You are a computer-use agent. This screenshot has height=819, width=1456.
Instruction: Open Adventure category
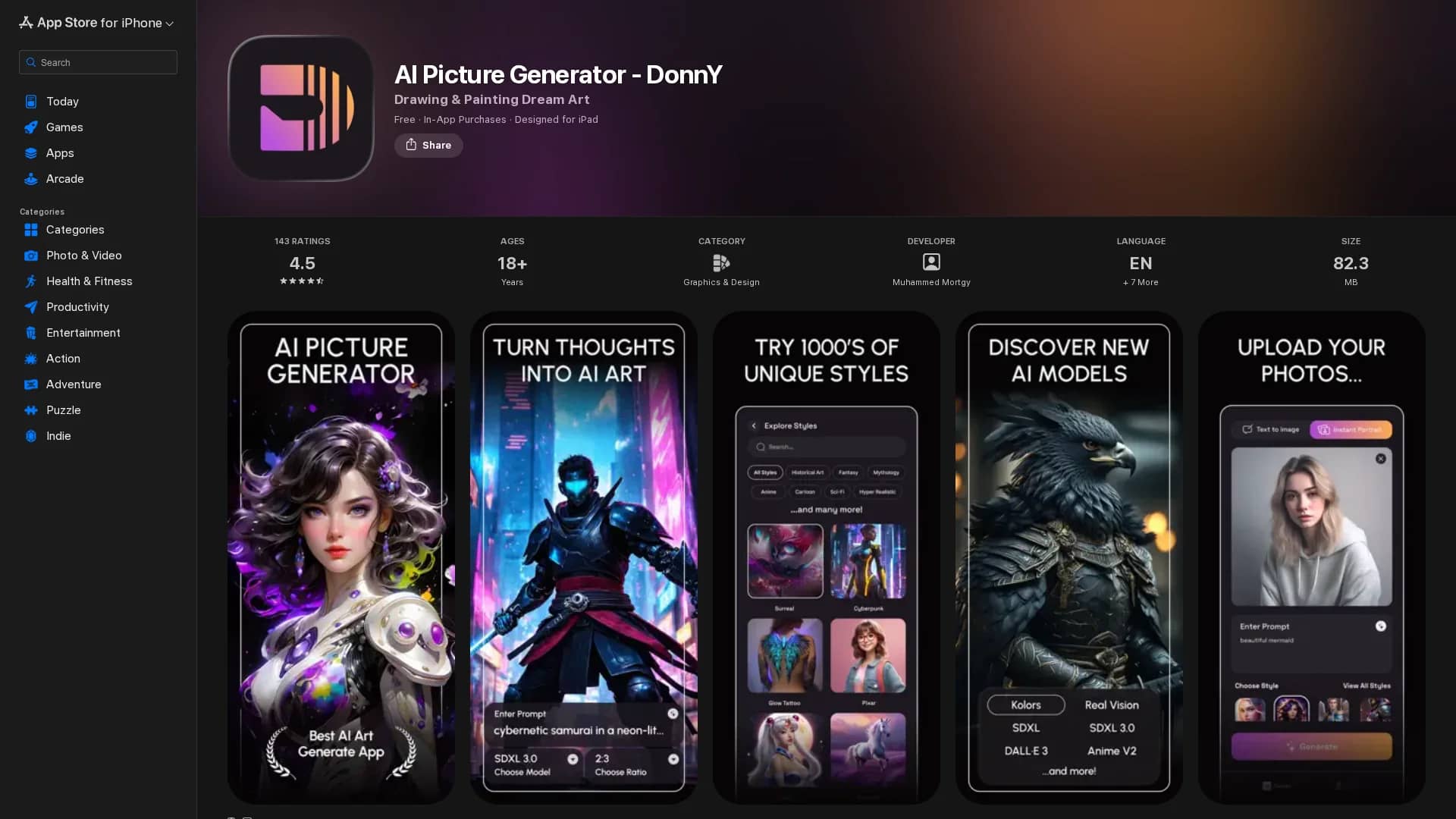(x=74, y=384)
